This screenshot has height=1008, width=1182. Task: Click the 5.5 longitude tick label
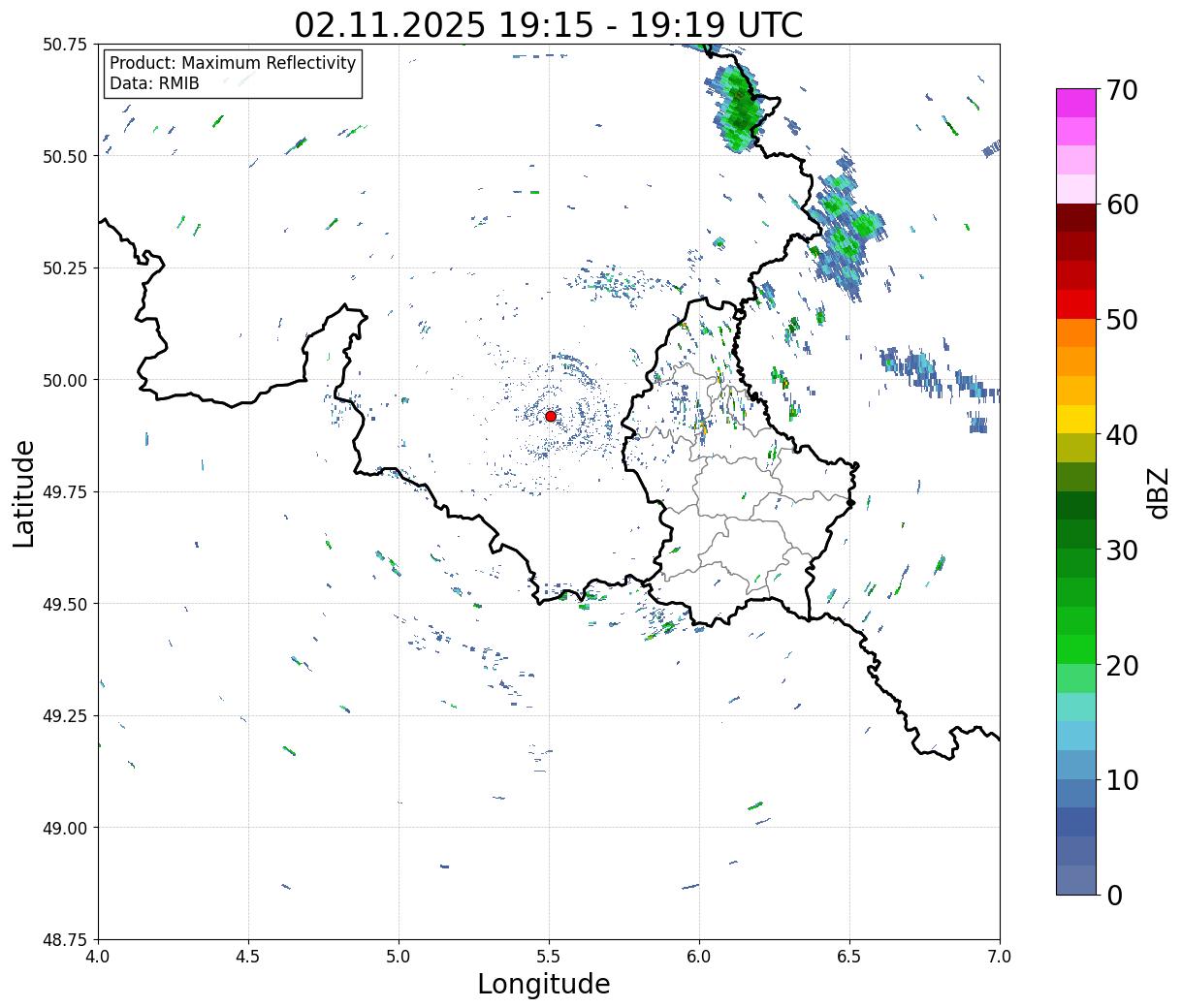point(549,957)
